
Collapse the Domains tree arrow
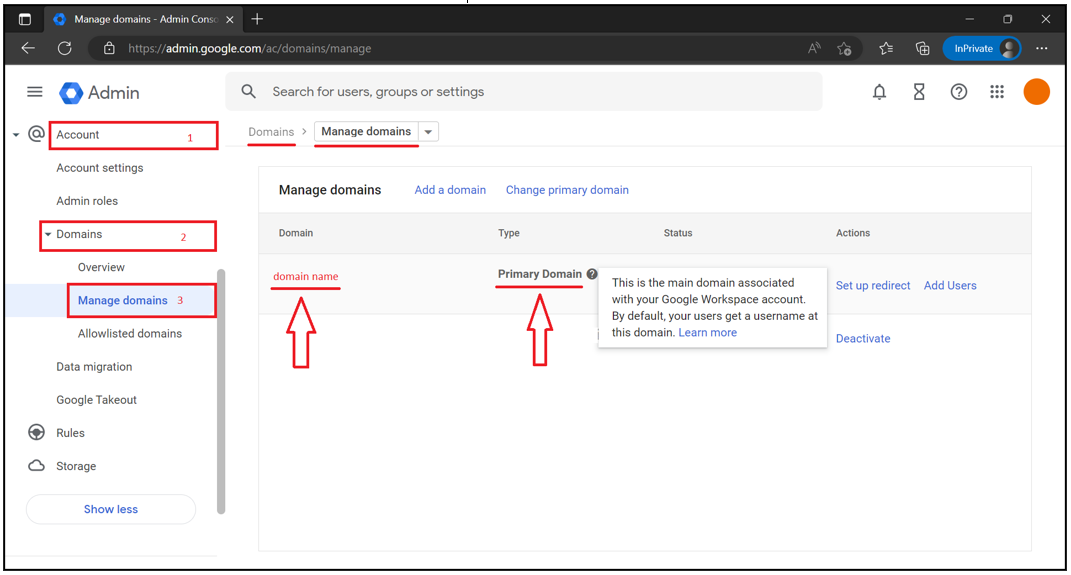pyautogui.click(x=48, y=234)
